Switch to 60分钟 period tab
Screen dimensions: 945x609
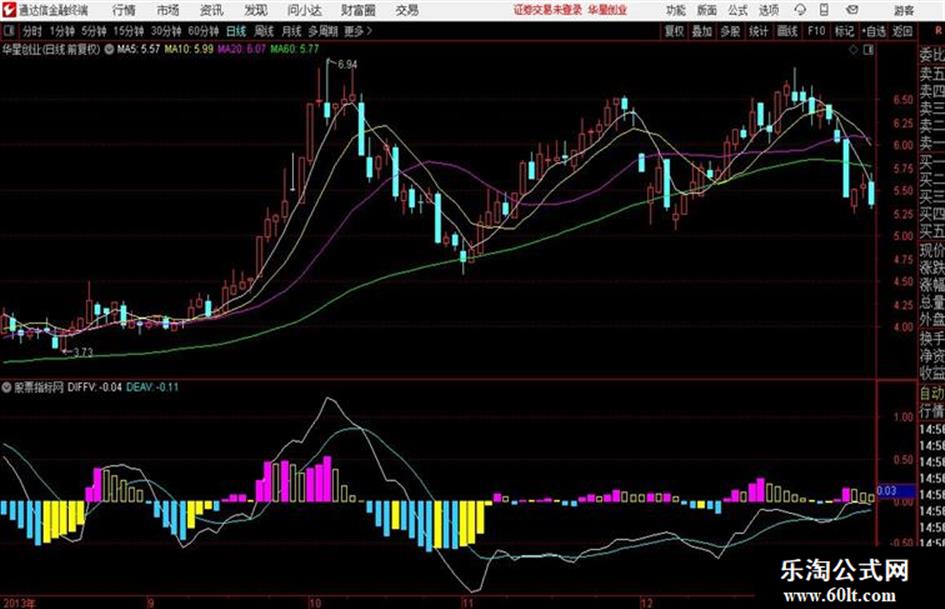point(203,31)
